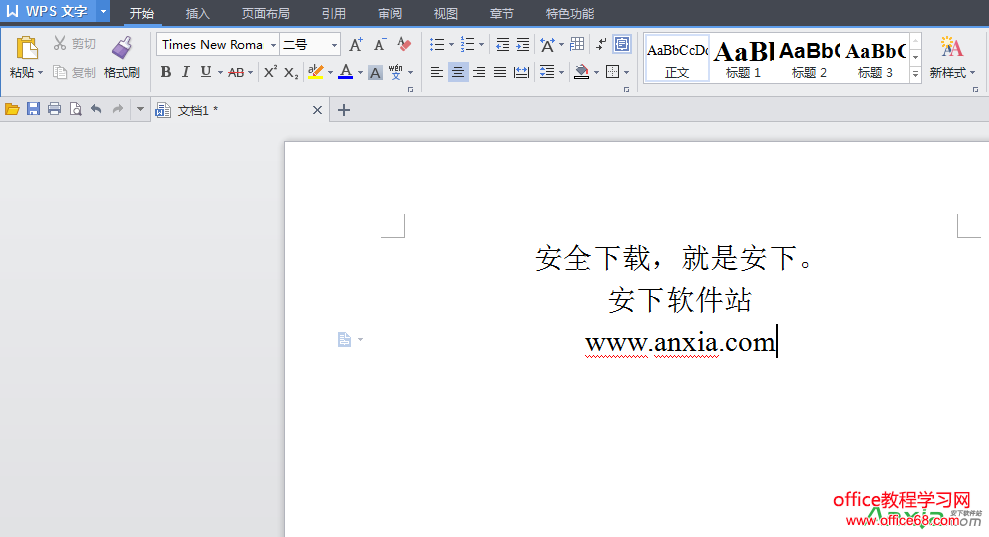Switch to the 插入 tab

197,13
